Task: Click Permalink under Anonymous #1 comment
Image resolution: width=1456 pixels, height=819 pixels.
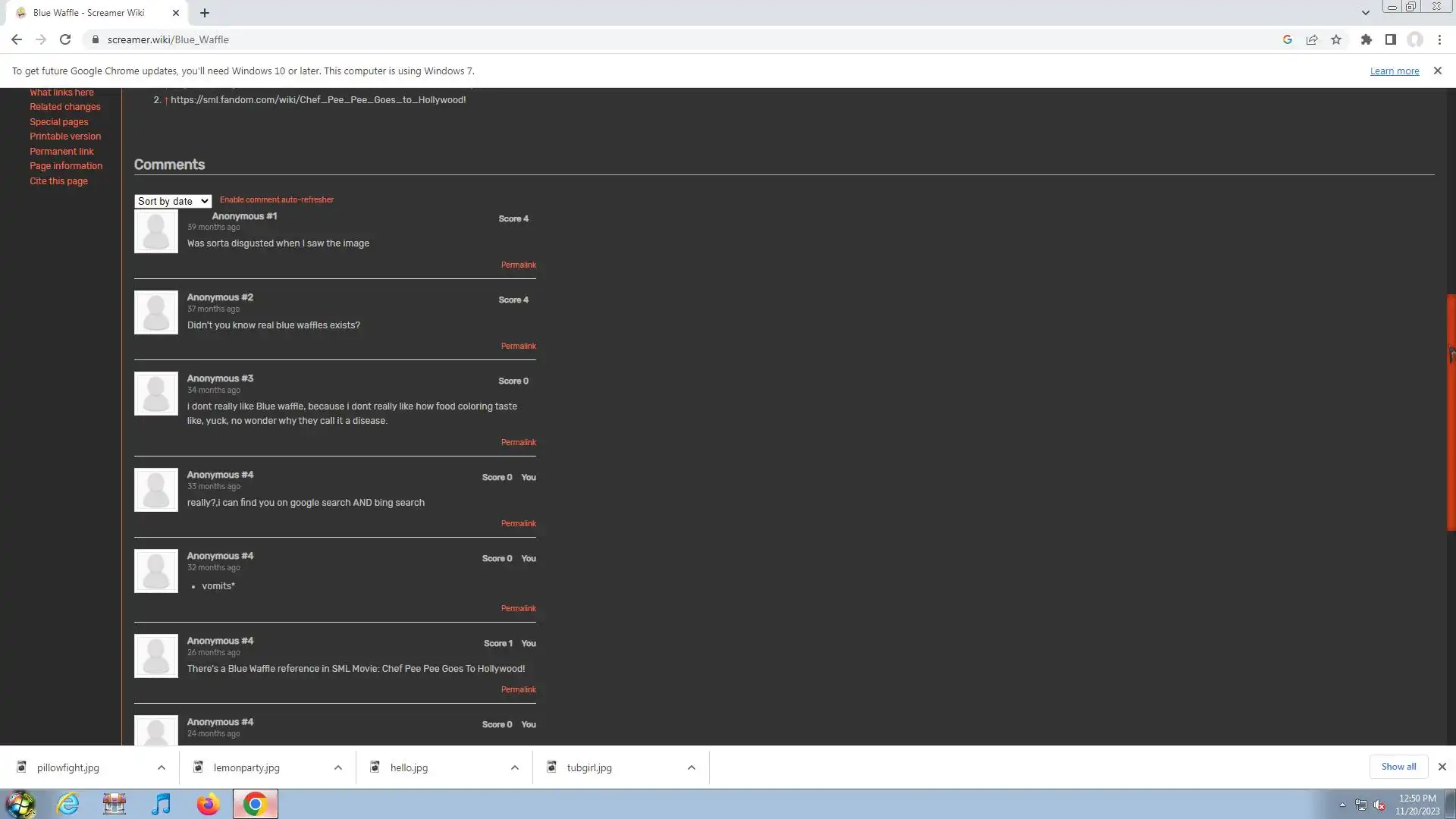Action: [518, 265]
